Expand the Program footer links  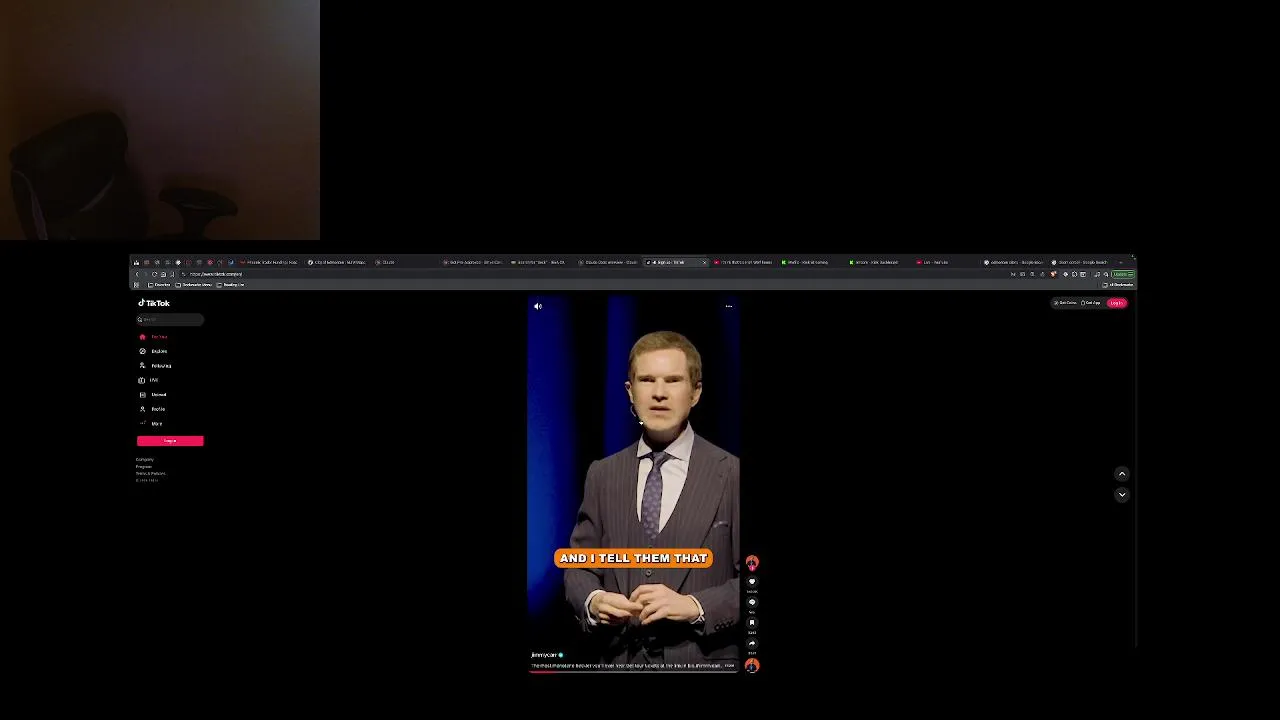(144, 466)
